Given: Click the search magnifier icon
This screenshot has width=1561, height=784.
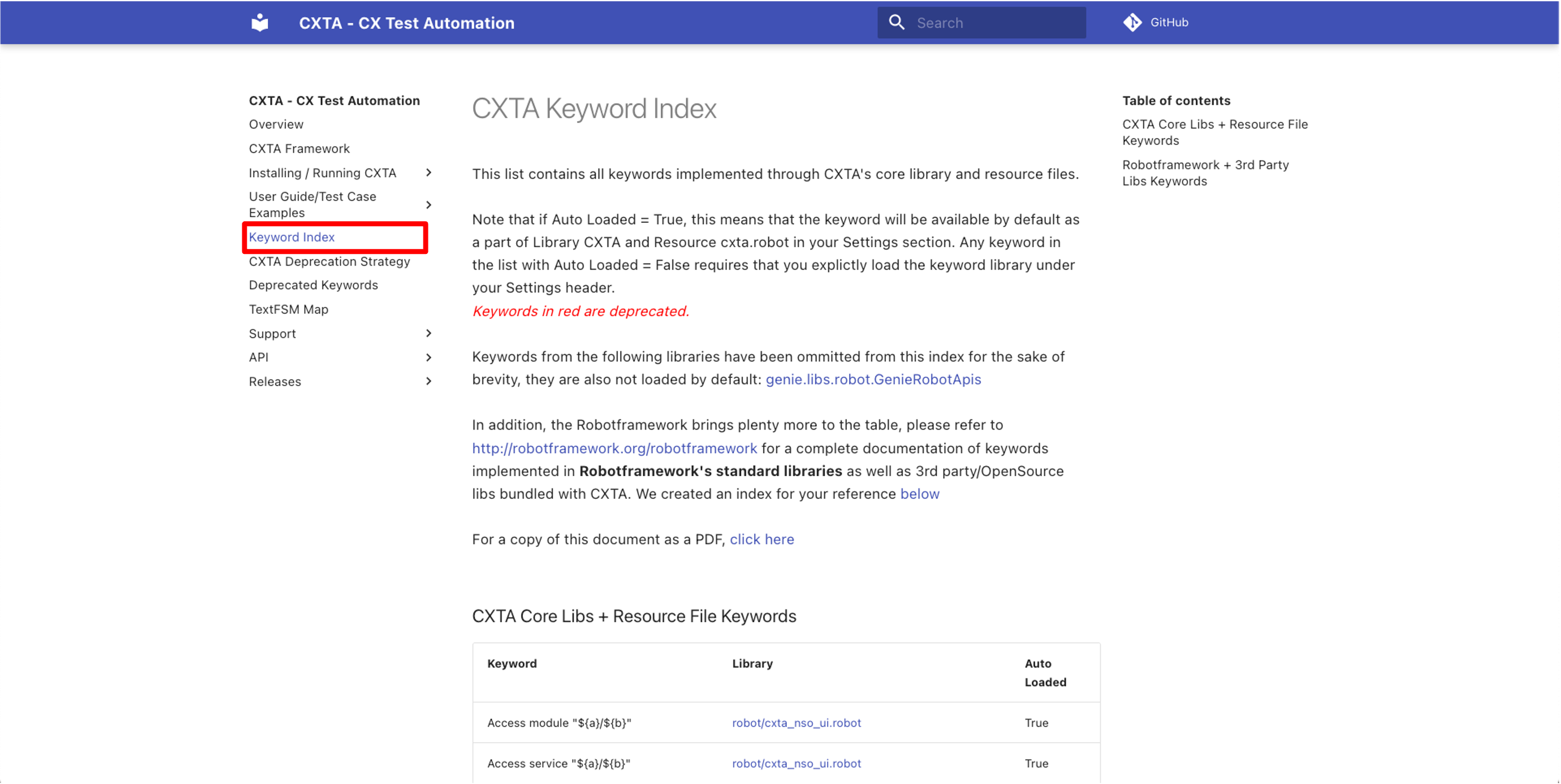Looking at the screenshot, I should point(897,22).
